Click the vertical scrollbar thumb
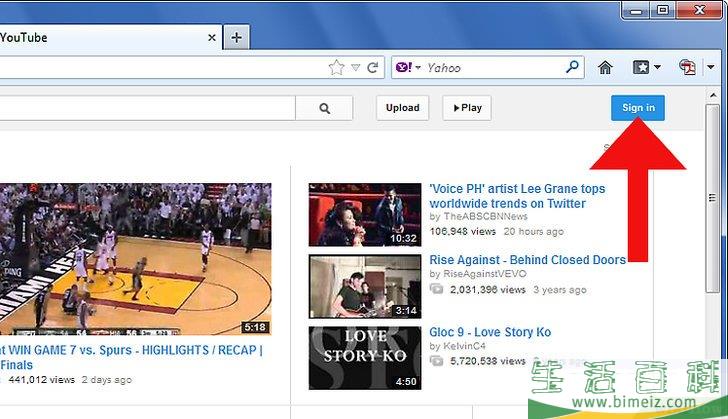The height and width of the screenshot is (419, 728). [x=713, y=198]
